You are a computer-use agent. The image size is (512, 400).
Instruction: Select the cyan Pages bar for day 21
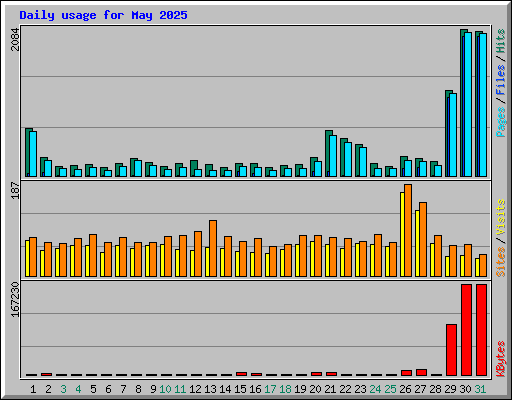click(x=333, y=156)
